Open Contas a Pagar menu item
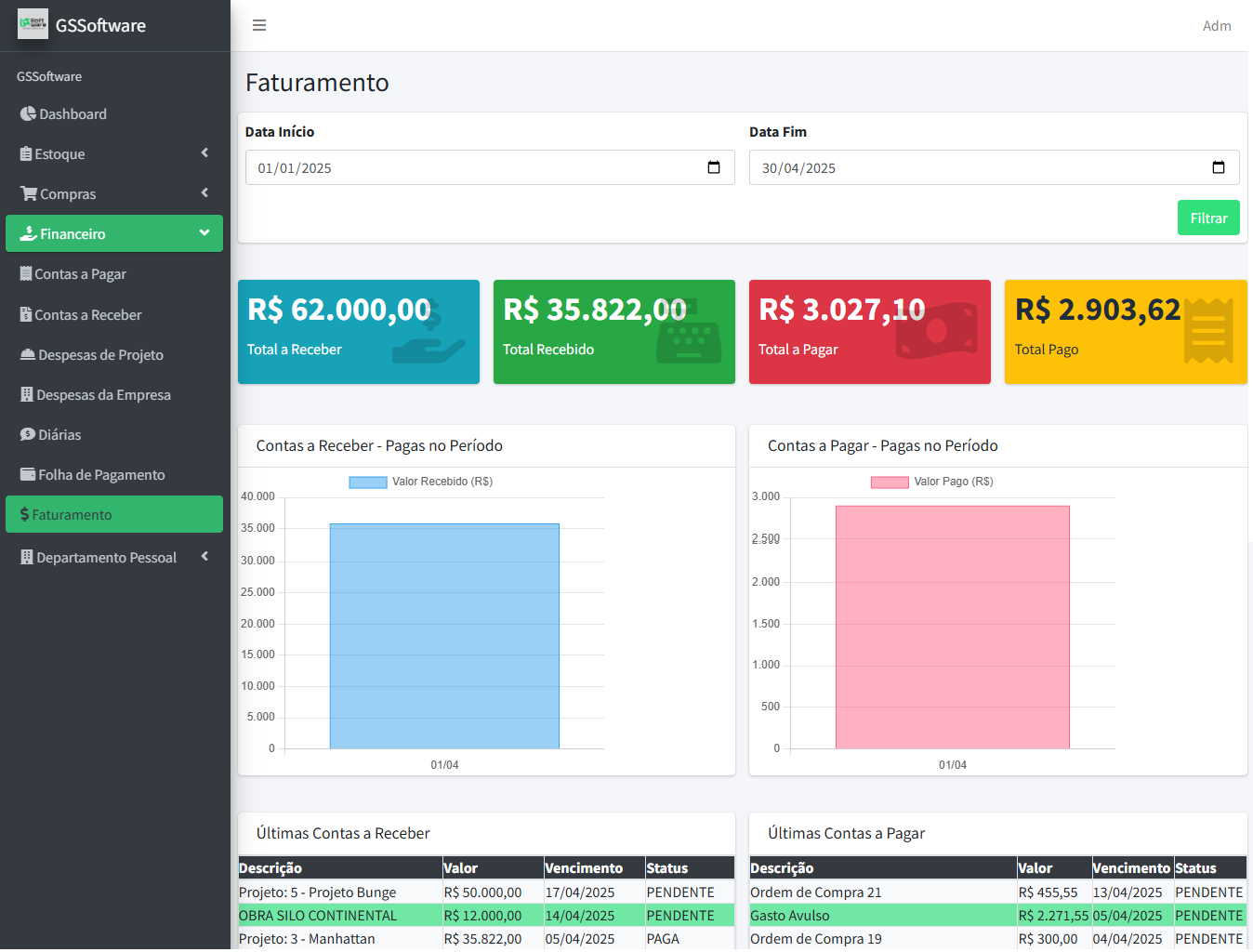The width and height of the screenshot is (1253, 952). [80, 274]
